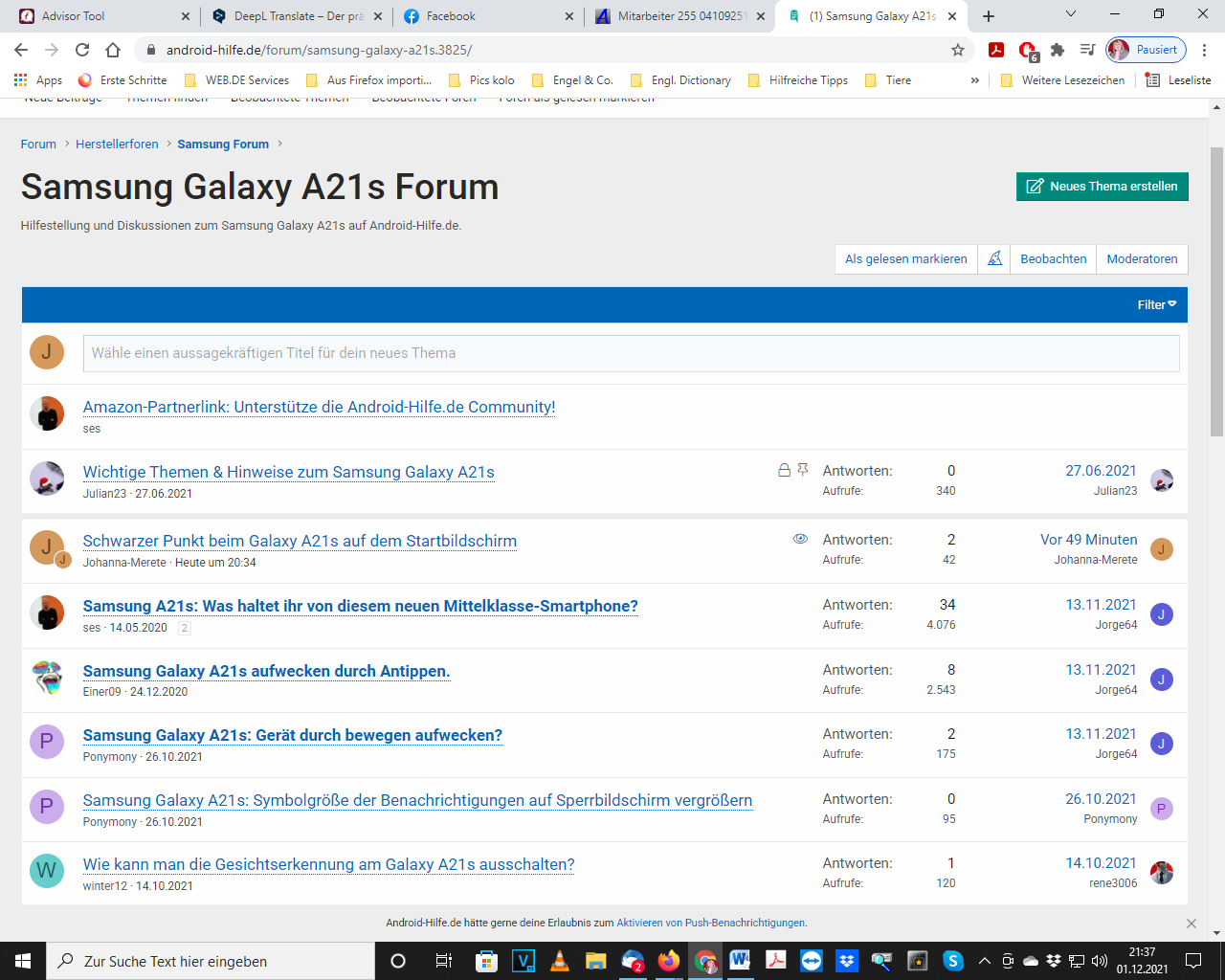Click the lock icon on Wichtige Themen thread
The height and width of the screenshot is (980, 1225).
tap(784, 470)
